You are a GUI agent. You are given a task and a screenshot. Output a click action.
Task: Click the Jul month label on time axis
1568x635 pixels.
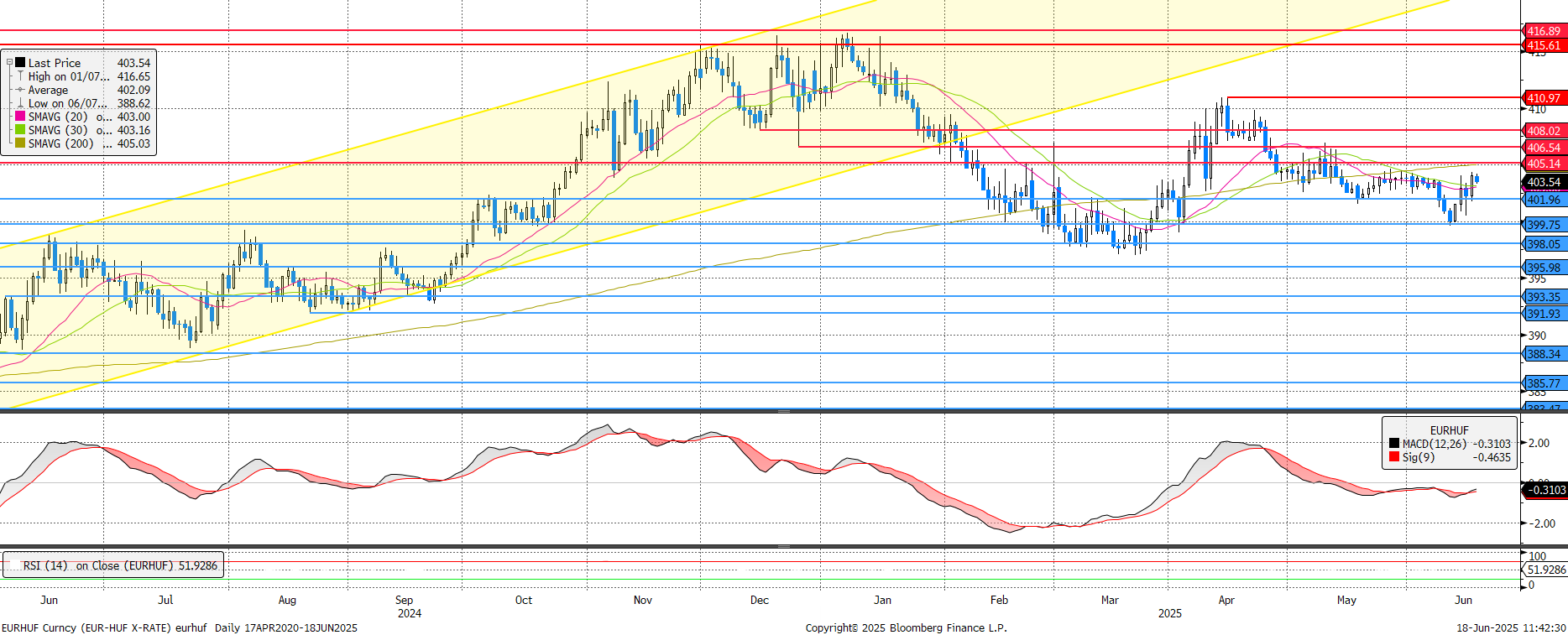(165, 600)
